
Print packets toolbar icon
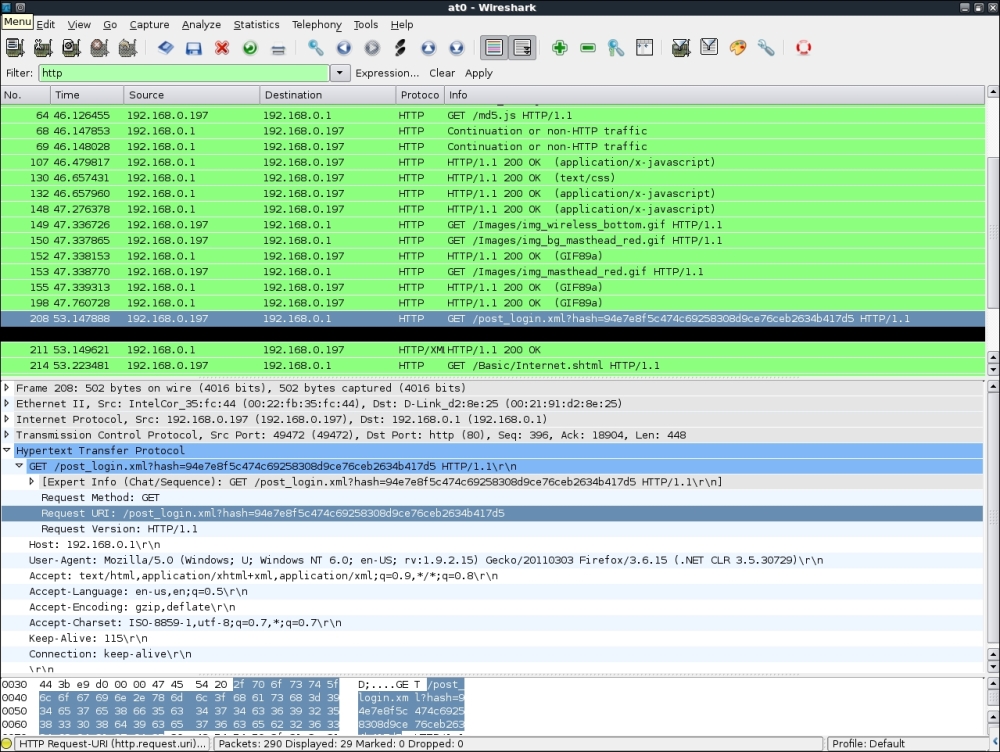pyautogui.click(x=278, y=48)
